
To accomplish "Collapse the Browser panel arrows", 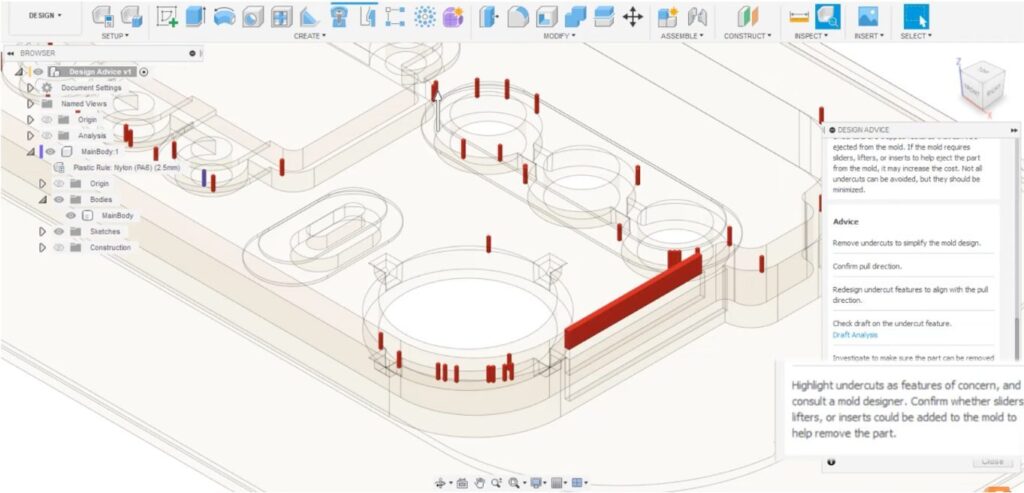I will 11,53.
